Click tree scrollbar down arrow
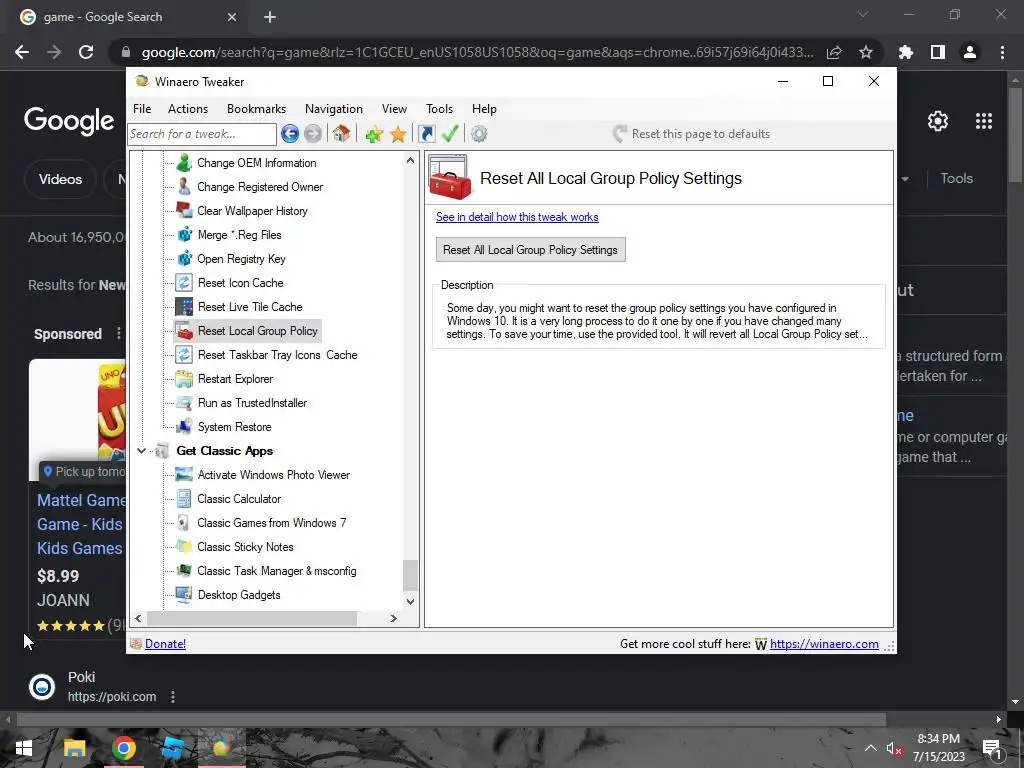Viewport: 1024px width, 768px height. tap(410, 601)
